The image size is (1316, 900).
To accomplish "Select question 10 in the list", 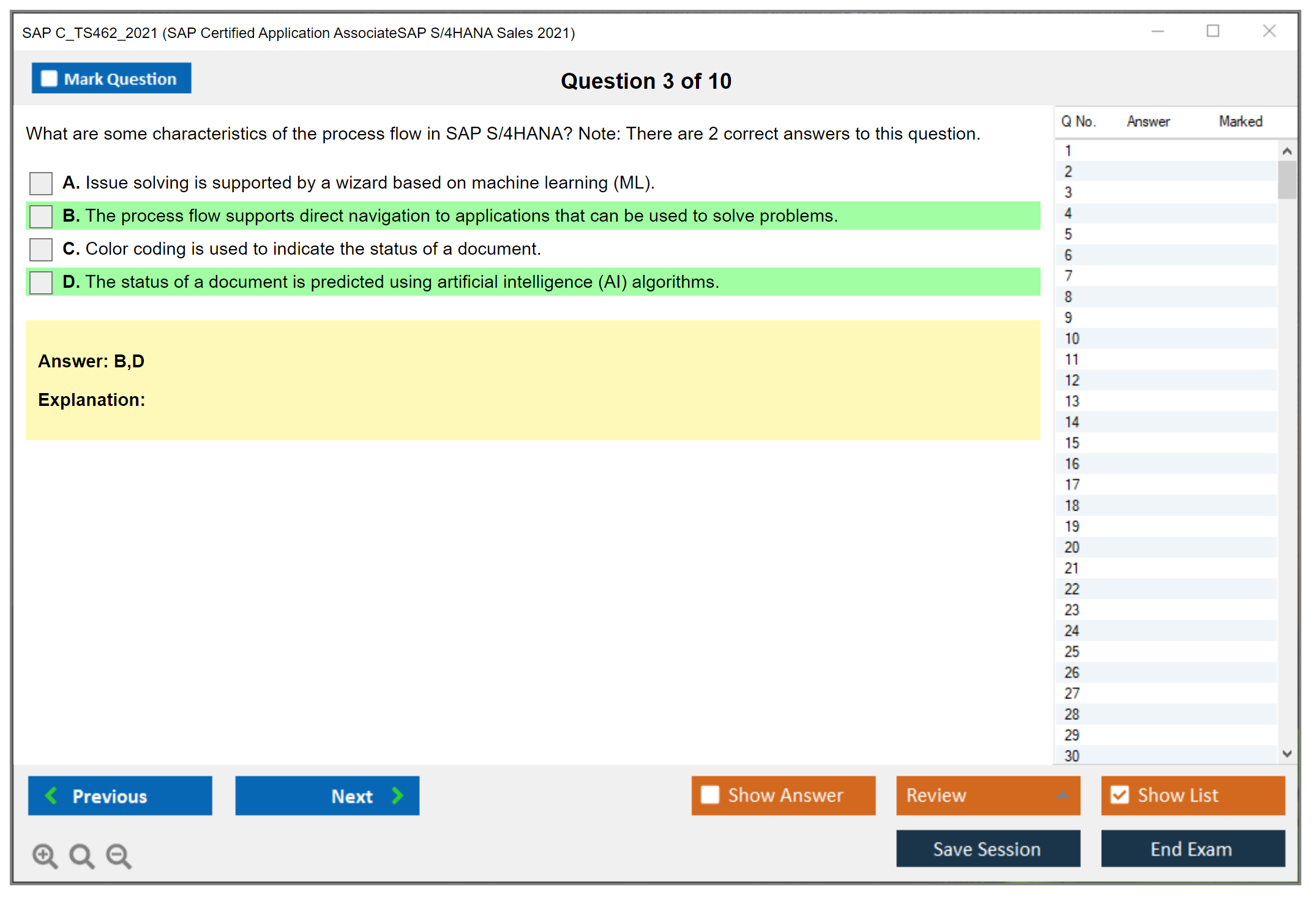I will (x=1072, y=339).
